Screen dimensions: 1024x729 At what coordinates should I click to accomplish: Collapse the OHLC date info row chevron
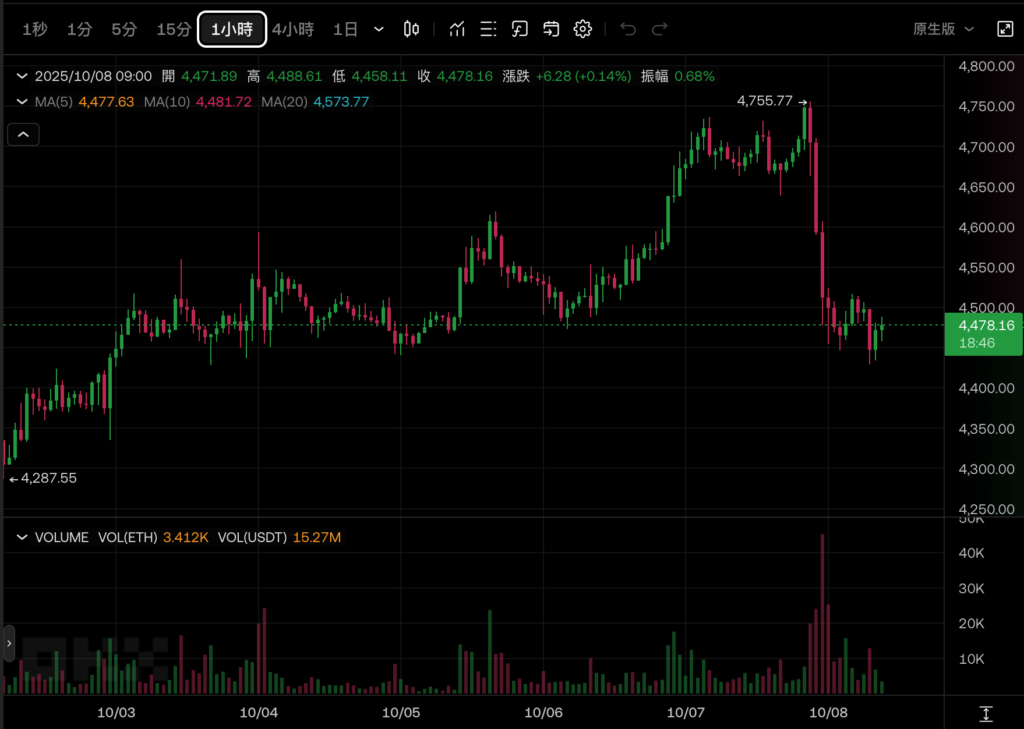22,76
